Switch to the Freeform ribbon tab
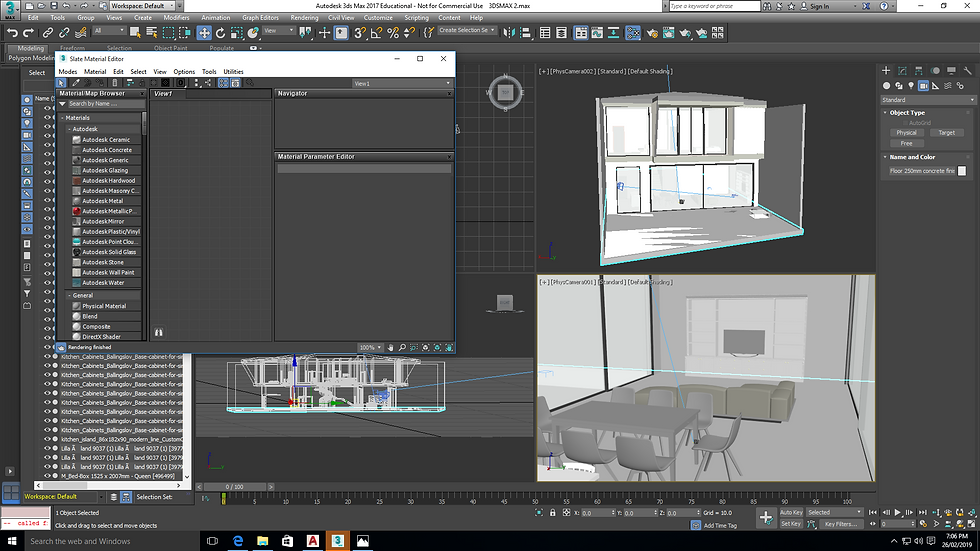The image size is (980, 551). click(x=72, y=48)
